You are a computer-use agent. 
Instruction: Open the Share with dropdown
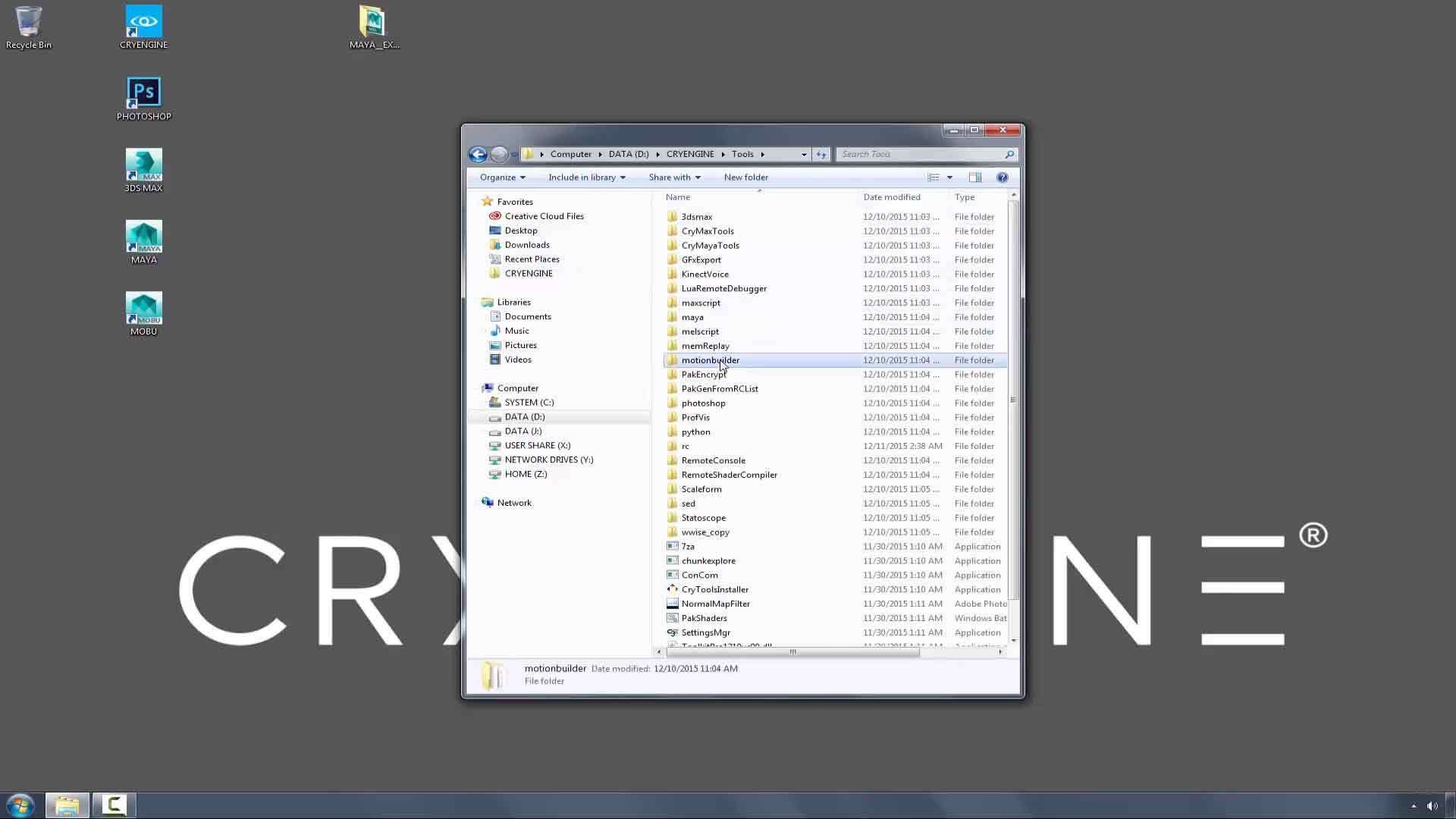click(x=674, y=177)
